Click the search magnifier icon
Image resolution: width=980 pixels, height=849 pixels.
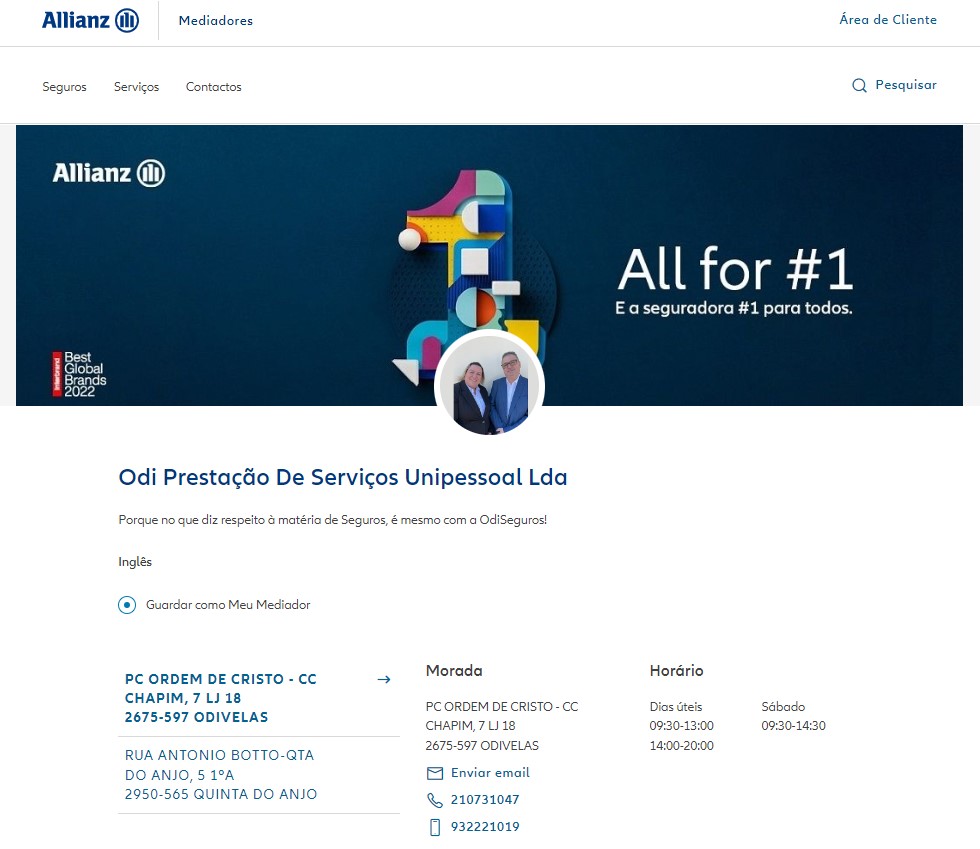click(859, 86)
